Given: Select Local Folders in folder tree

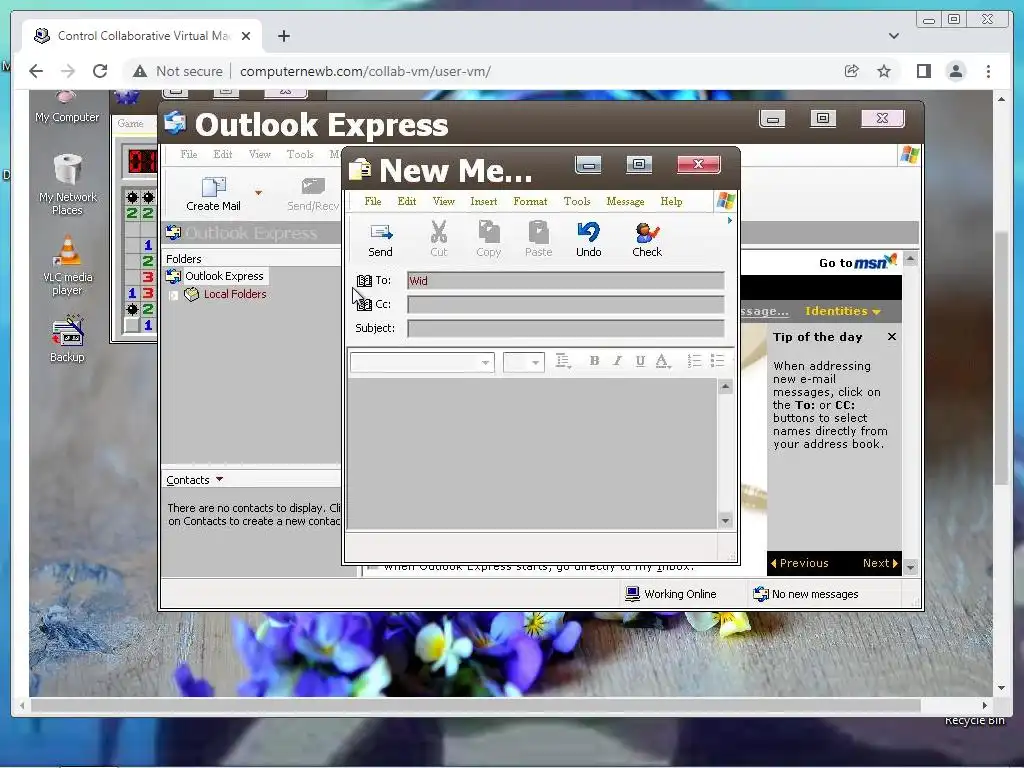Looking at the screenshot, I should coord(235,295).
